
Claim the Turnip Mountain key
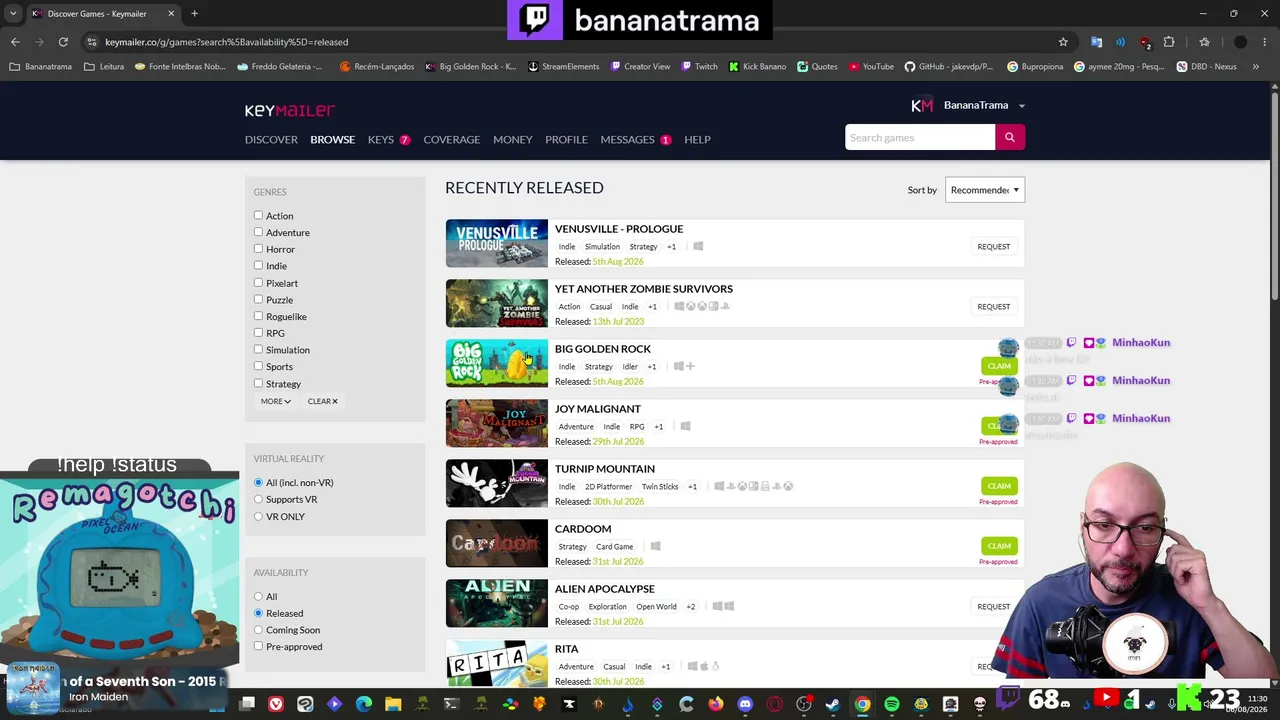(999, 486)
